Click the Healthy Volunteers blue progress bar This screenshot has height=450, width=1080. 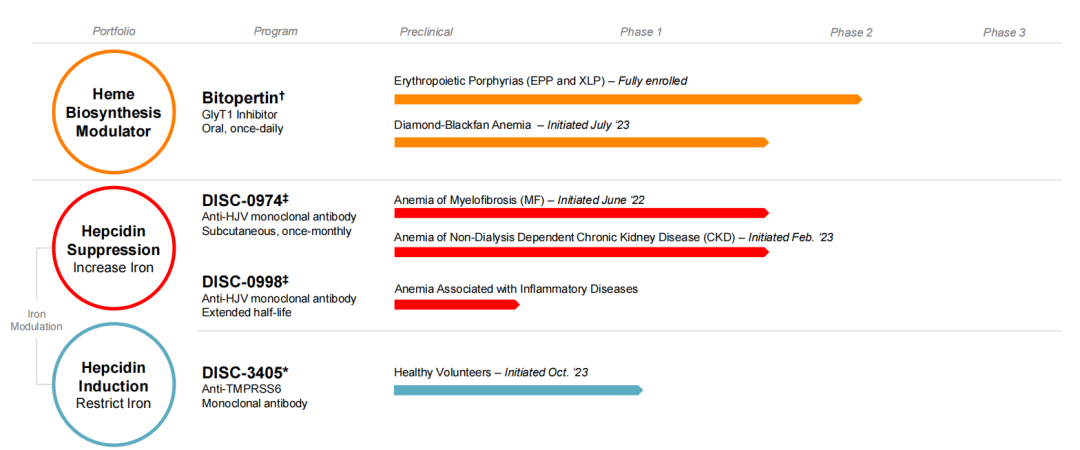pos(517,390)
